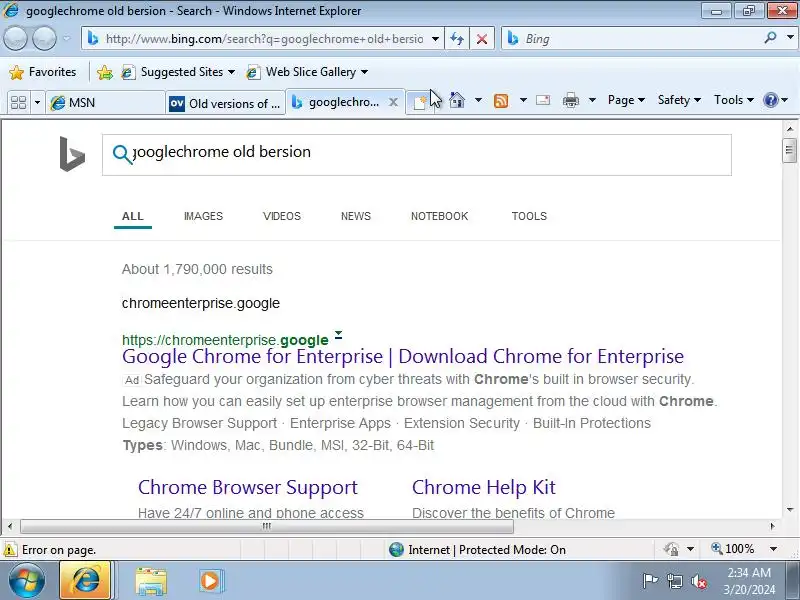Image resolution: width=800 pixels, height=600 pixels.
Task: Open the Safety menu
Action: [679, 100]
